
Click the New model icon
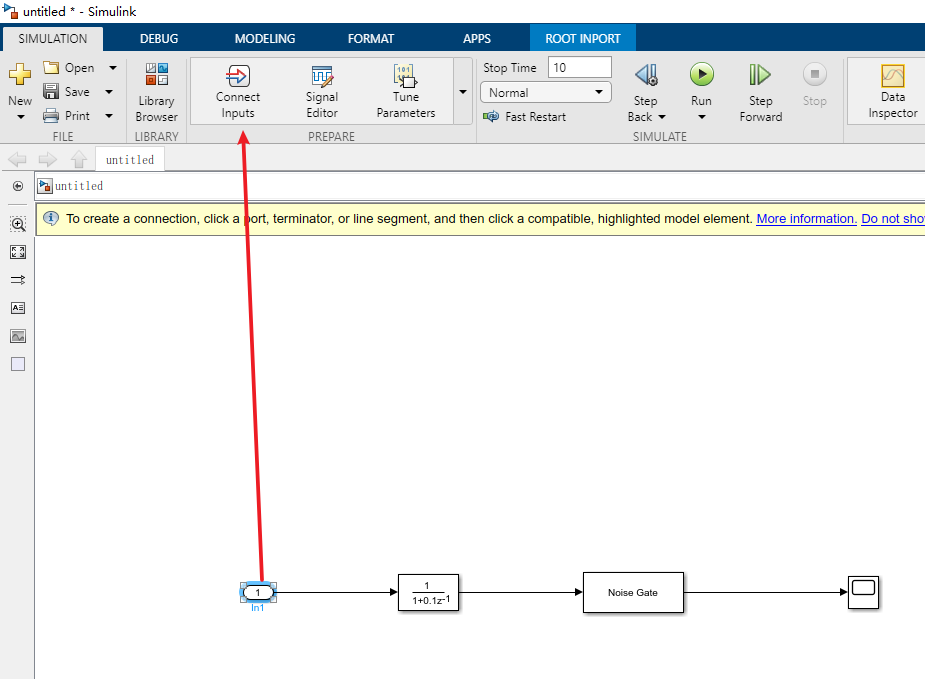click(x=19, y=74)
